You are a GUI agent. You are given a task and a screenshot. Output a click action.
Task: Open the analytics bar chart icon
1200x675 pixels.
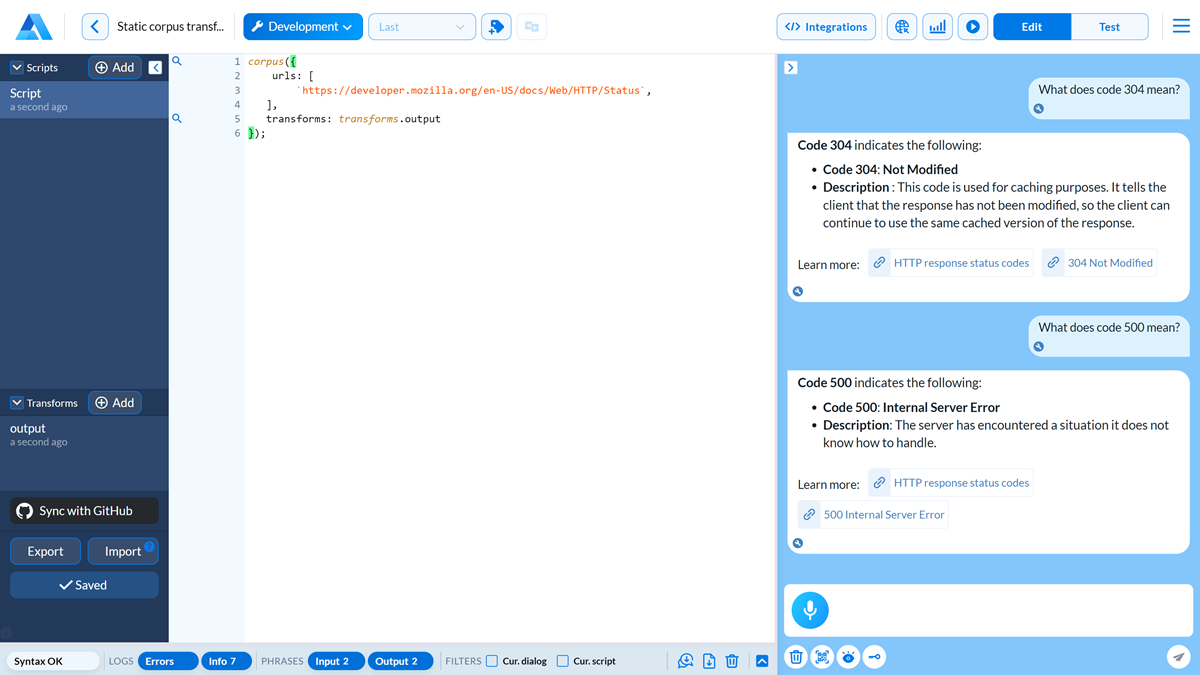[937, 27]
